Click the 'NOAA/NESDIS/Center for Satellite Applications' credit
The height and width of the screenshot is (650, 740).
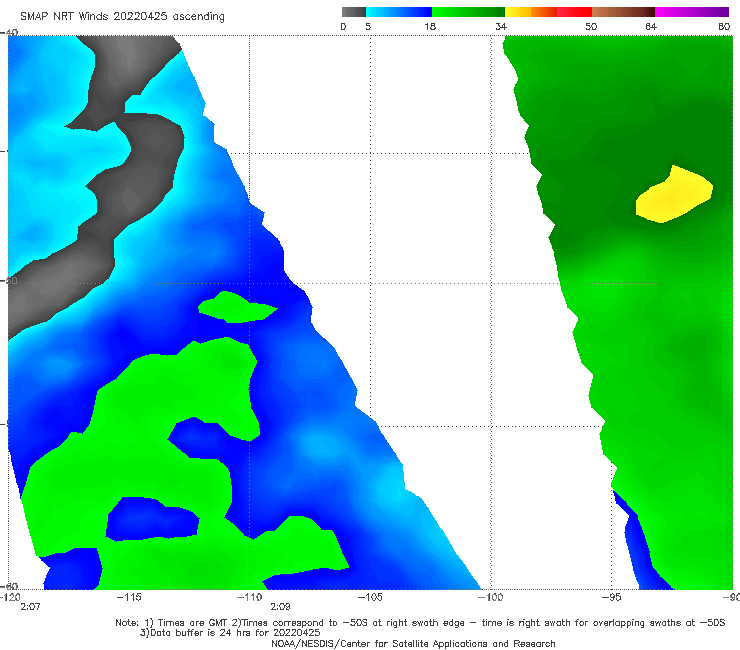click(x=413, y=643)
